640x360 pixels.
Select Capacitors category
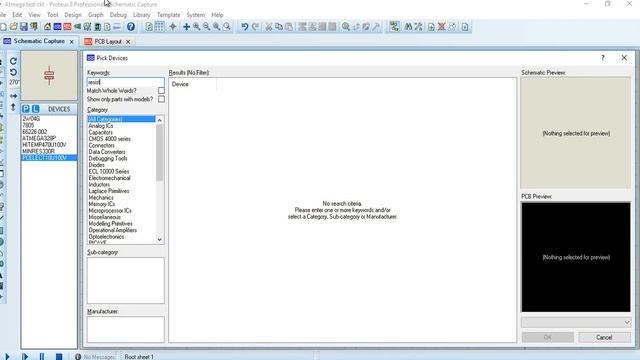[x=100, y=132]
